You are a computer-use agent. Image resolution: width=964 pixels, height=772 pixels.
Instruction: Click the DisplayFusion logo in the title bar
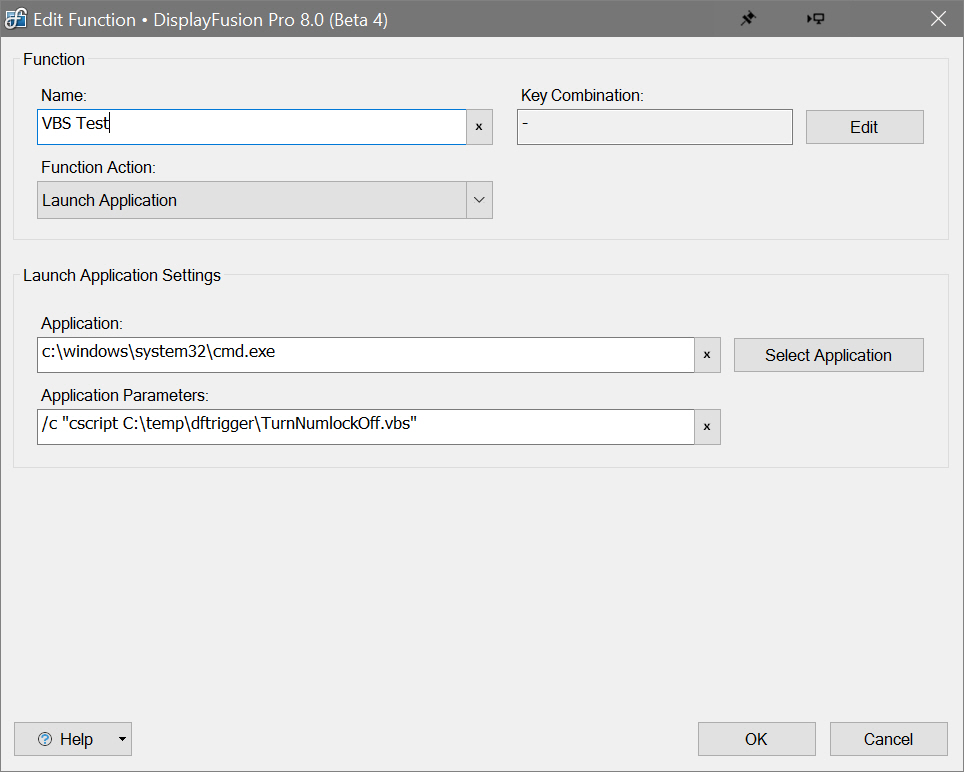(x=16, y=19)
